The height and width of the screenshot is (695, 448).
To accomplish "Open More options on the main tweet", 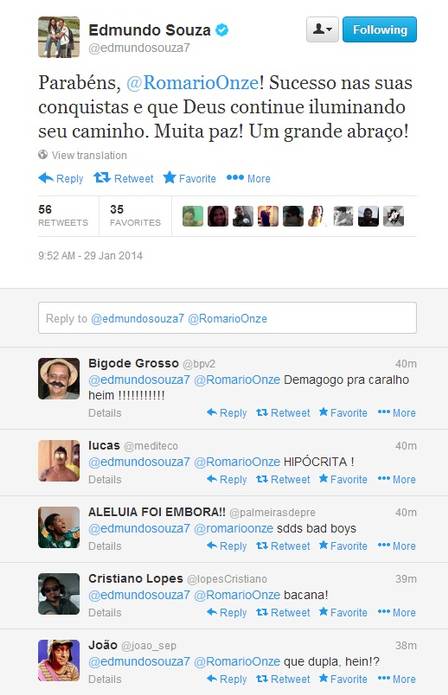I will point(248,179).
